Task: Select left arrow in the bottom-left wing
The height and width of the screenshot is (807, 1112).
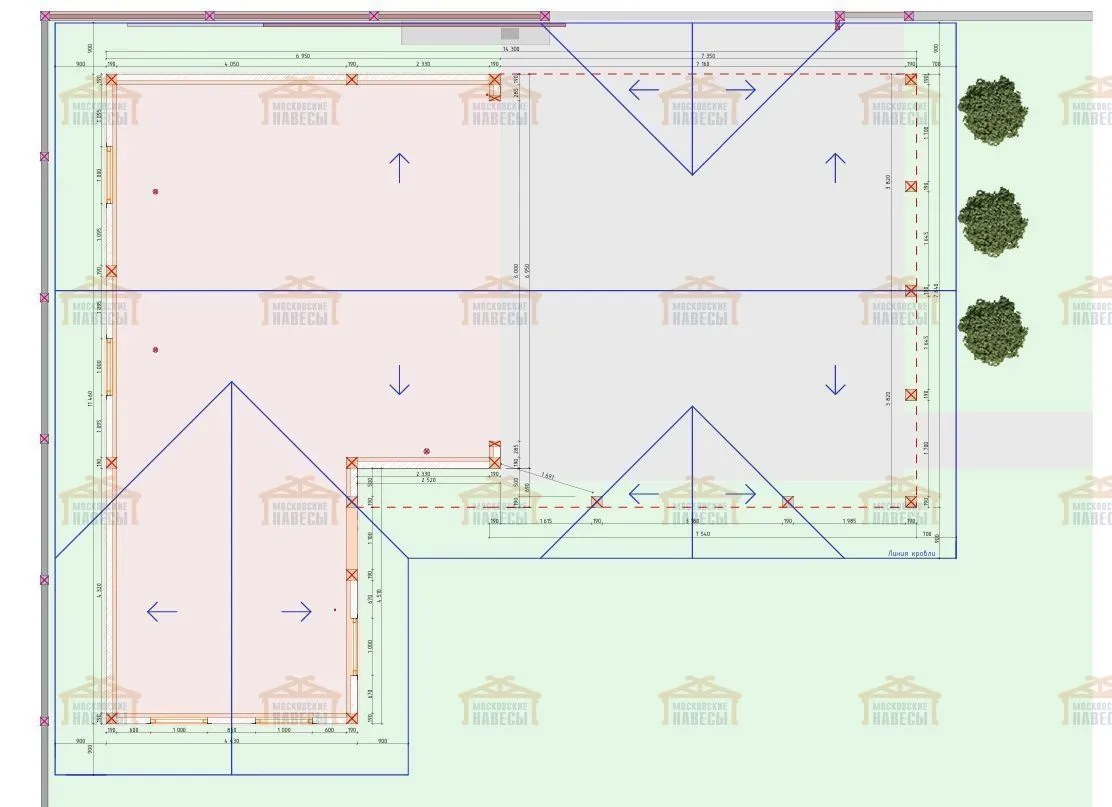Action: [x=162, y=612]
